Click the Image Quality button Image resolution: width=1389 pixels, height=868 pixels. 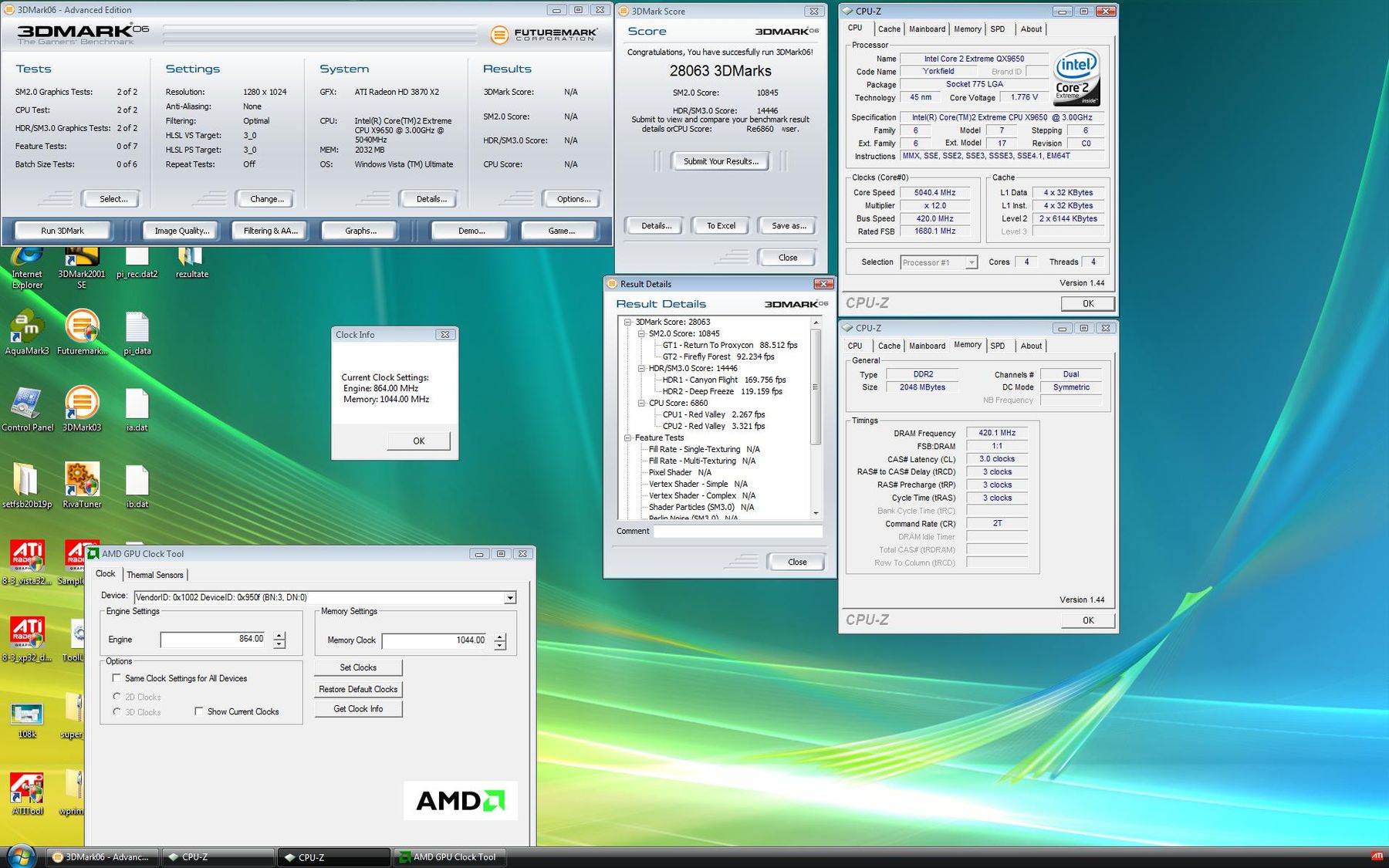coord(182,230)
